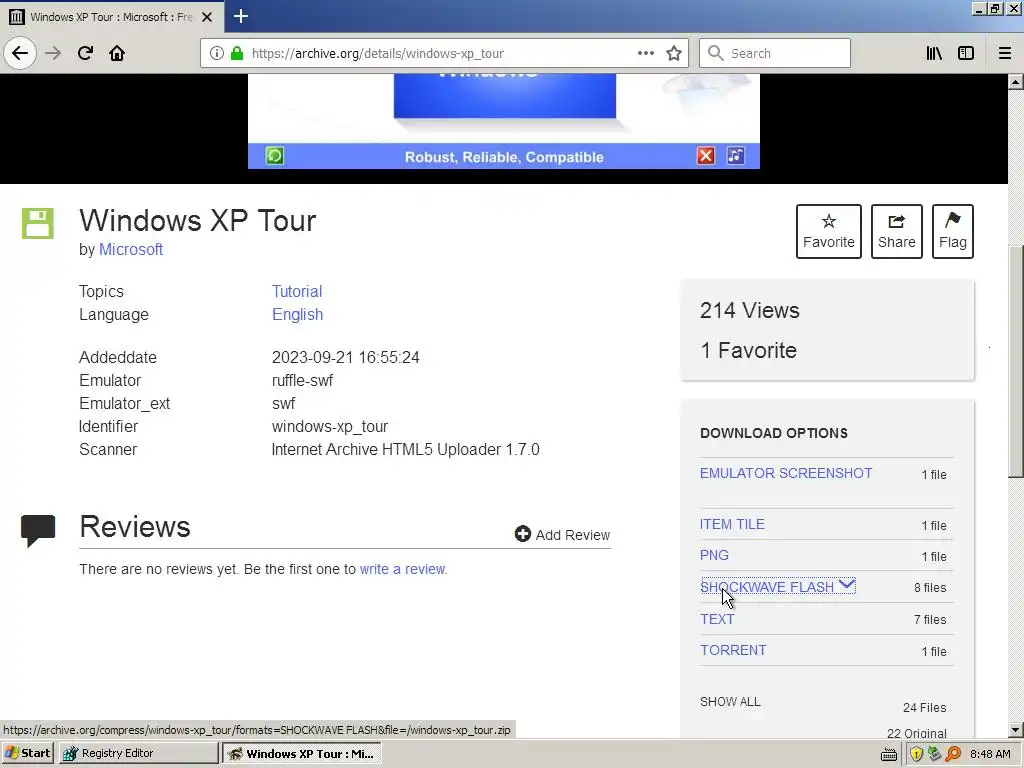The width and height of the screenshot is (1024, 768).
Task: Open the Microsoft creator link
Action: (131, 249)
